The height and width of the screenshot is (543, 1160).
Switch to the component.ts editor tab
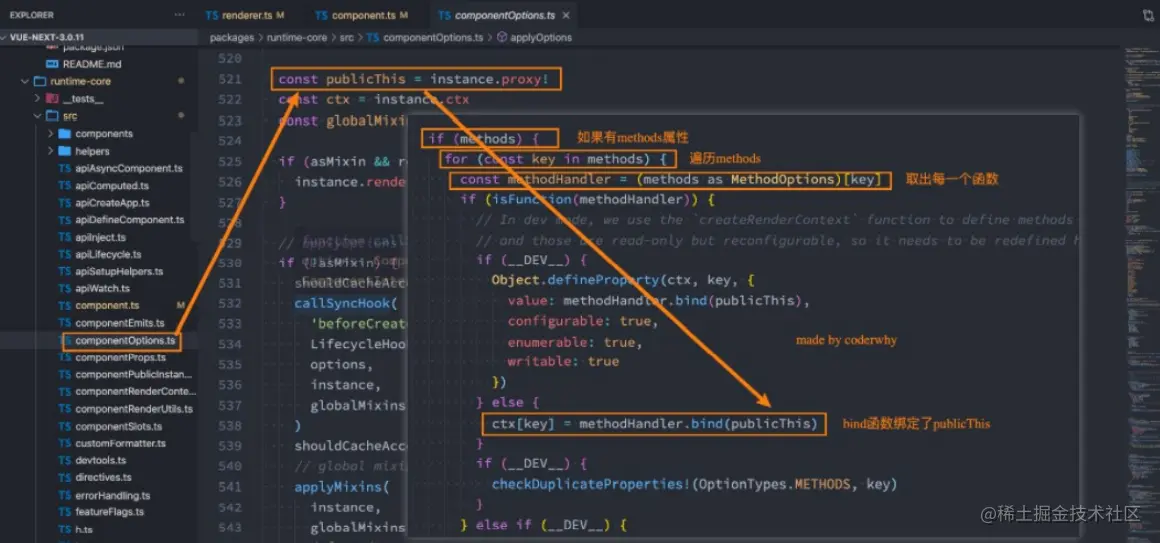click(360, 15)
